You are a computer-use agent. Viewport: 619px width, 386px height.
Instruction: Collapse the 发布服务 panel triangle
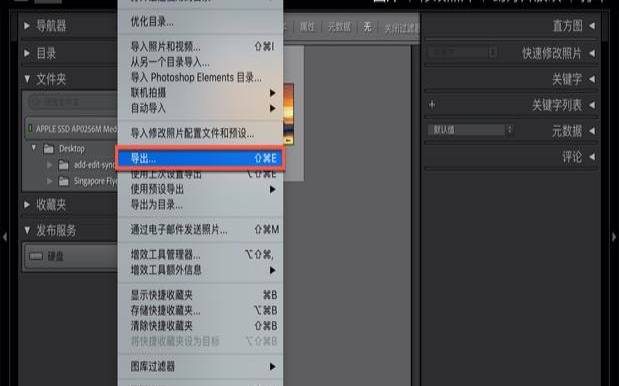coord(27,230)
